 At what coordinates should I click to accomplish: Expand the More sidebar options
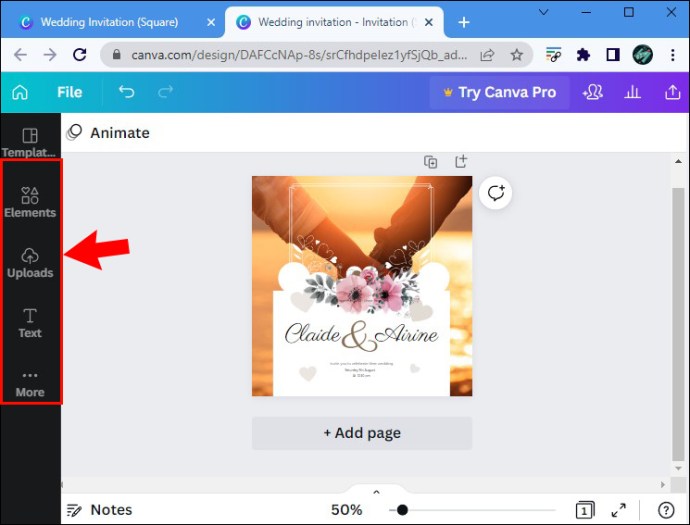tap(30, 384)
